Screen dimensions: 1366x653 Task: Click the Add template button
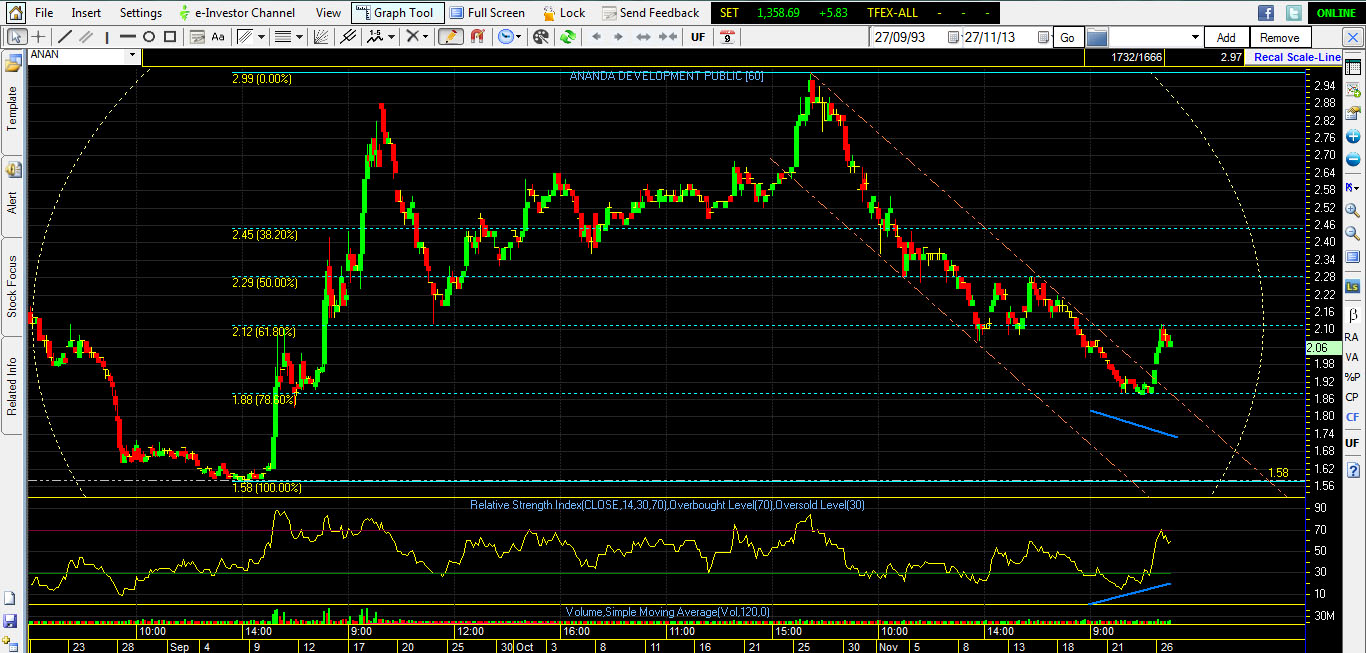pos(1226,37)
